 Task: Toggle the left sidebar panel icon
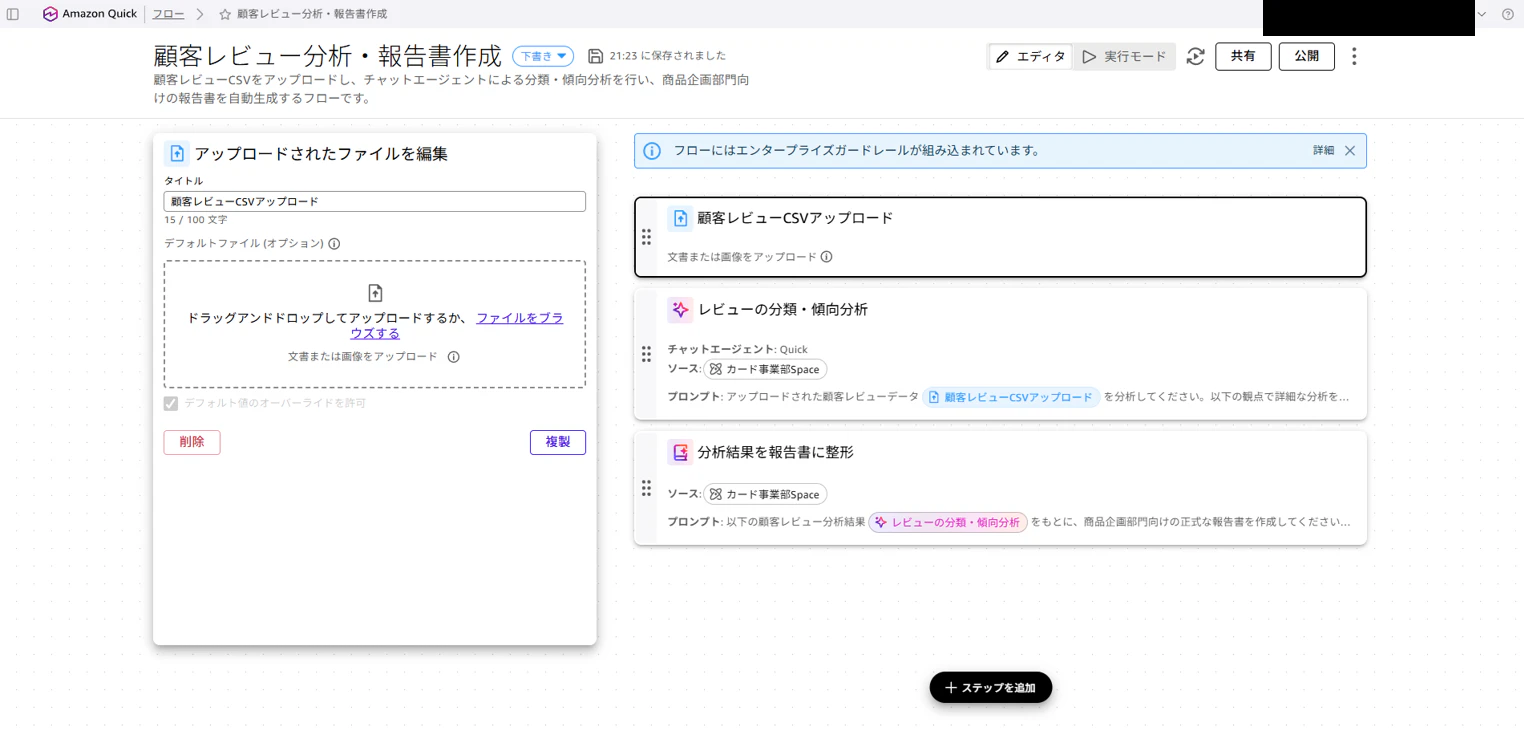point(13,14)
